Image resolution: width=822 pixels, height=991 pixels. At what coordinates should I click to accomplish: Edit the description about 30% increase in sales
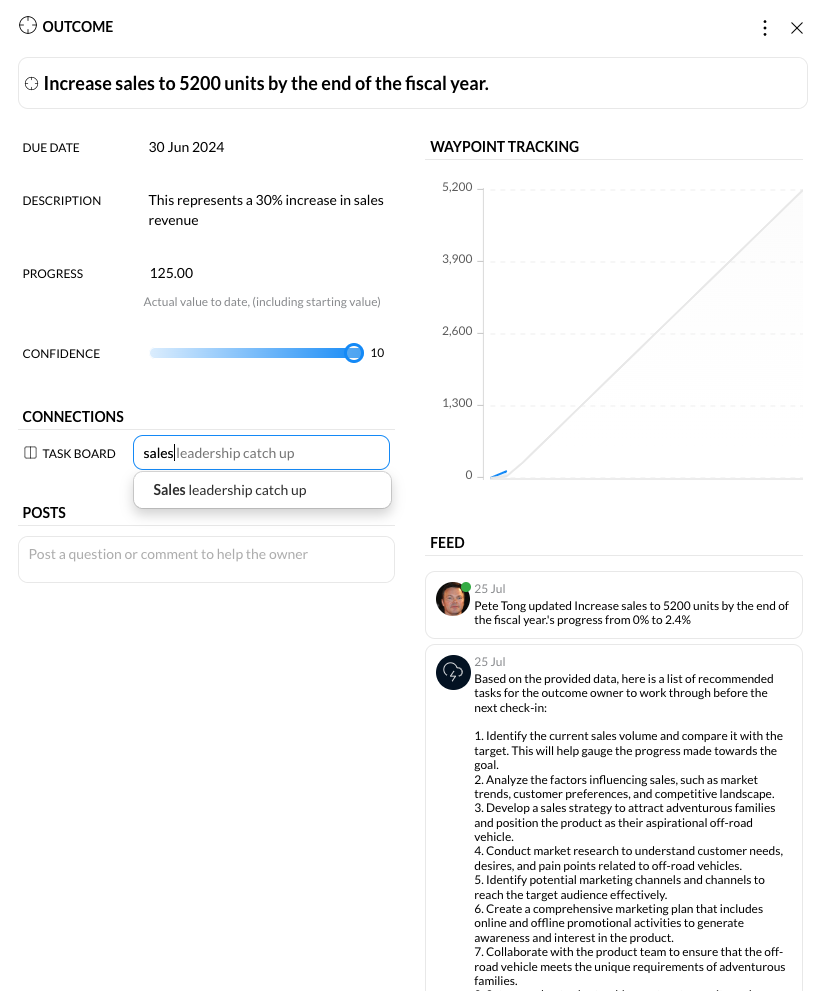pyautogui.click(x=266, y=210)
